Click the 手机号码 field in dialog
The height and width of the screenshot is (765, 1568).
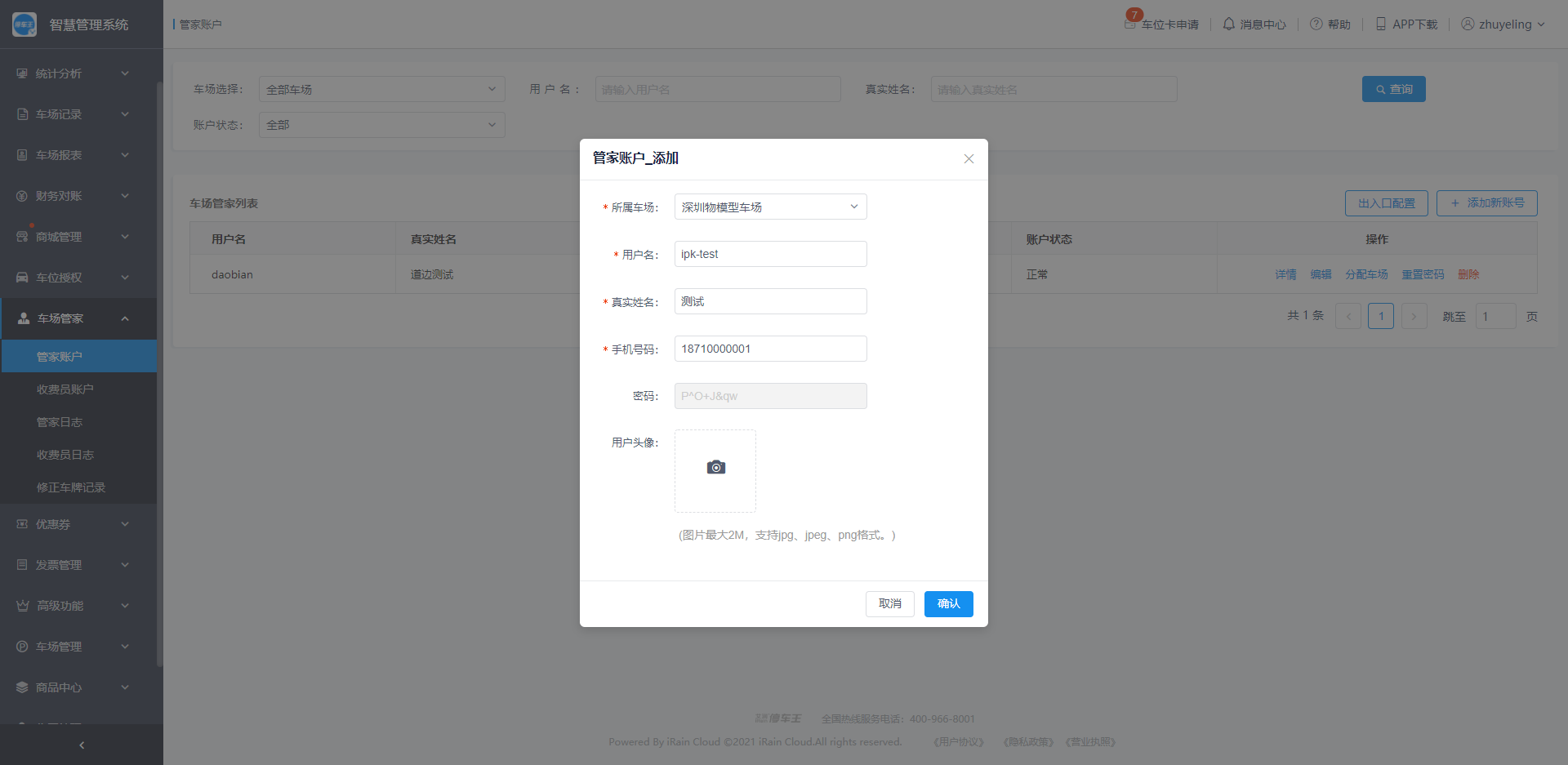[x=770, y=349]
